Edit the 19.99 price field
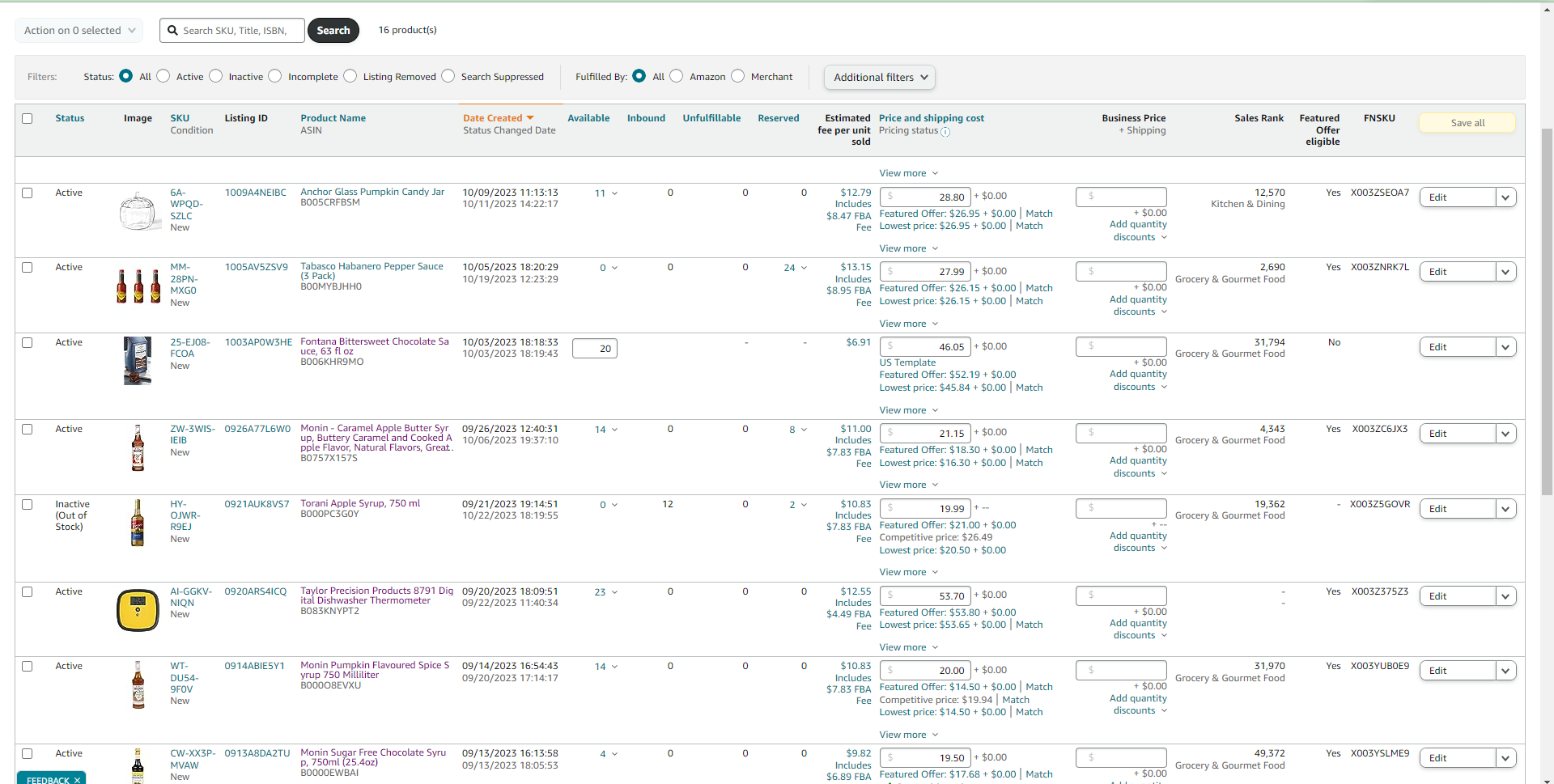Viewport: 1554px width, 784px height. point(926,508)
